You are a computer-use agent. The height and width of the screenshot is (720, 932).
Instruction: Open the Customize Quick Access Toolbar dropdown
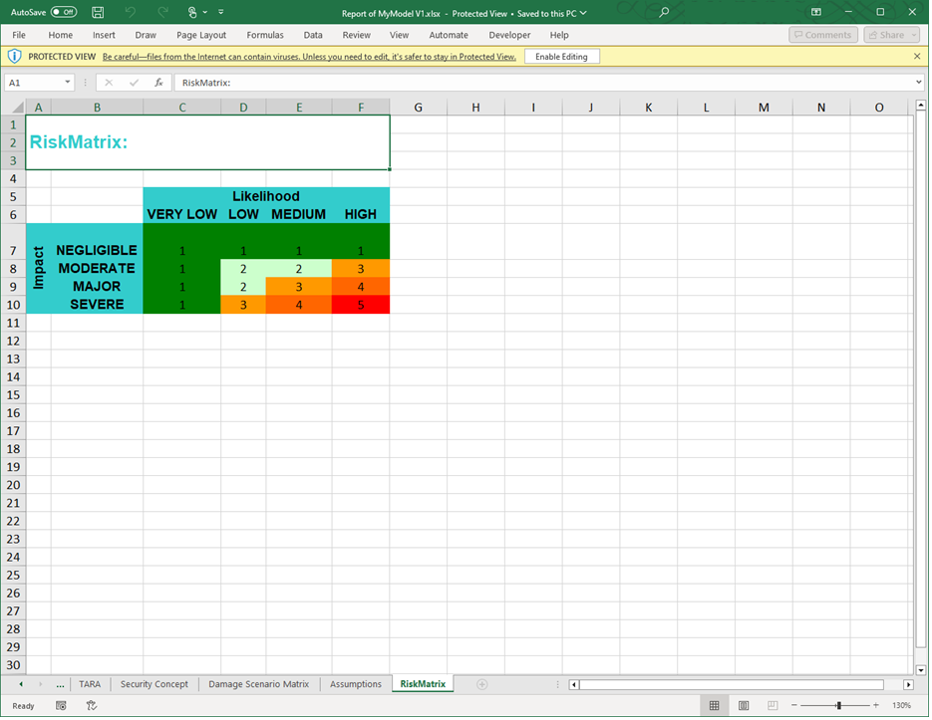[219, 12]
